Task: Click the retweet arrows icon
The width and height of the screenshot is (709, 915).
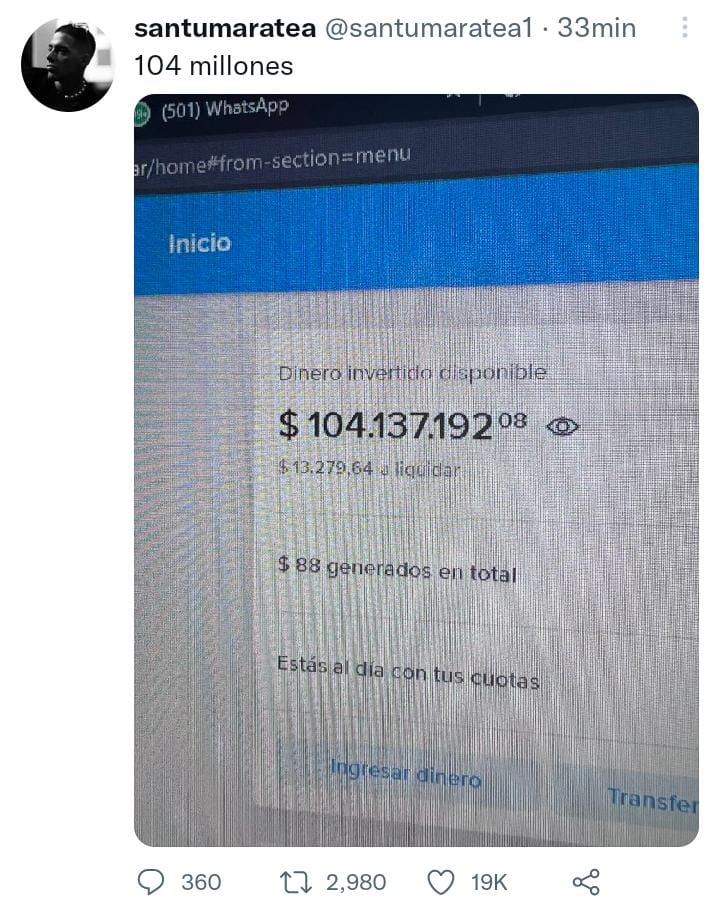Action: tap(297, 882)
